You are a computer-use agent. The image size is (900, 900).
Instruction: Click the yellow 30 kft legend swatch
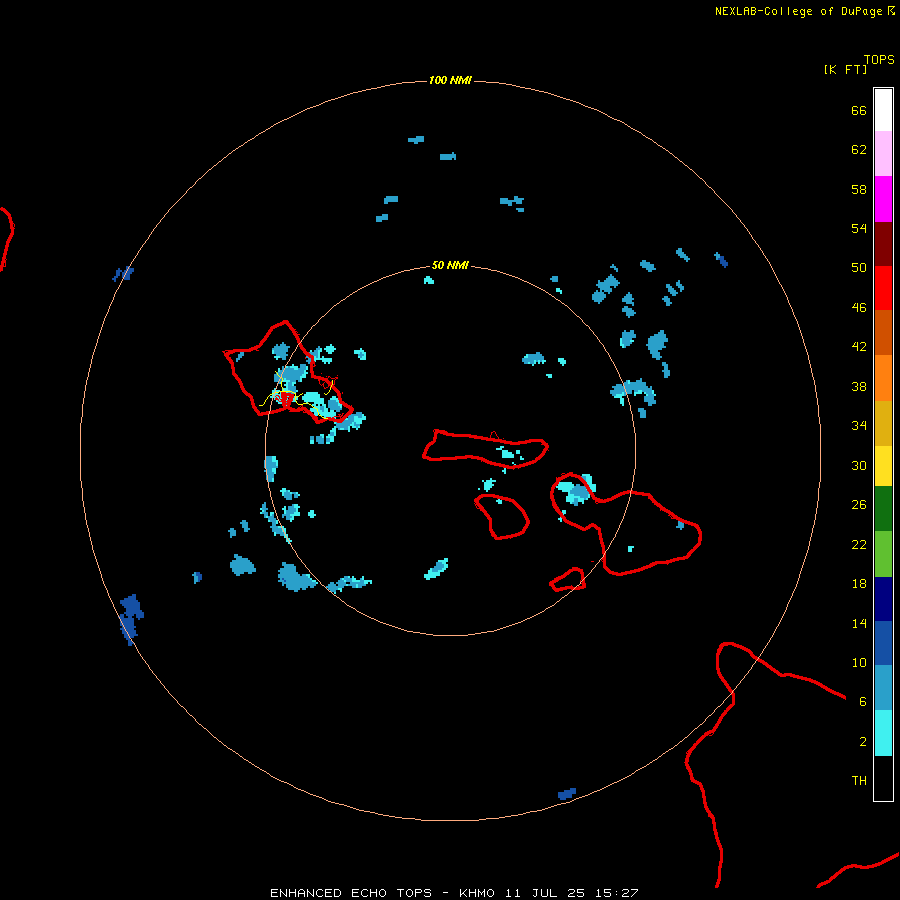point(883,466)
